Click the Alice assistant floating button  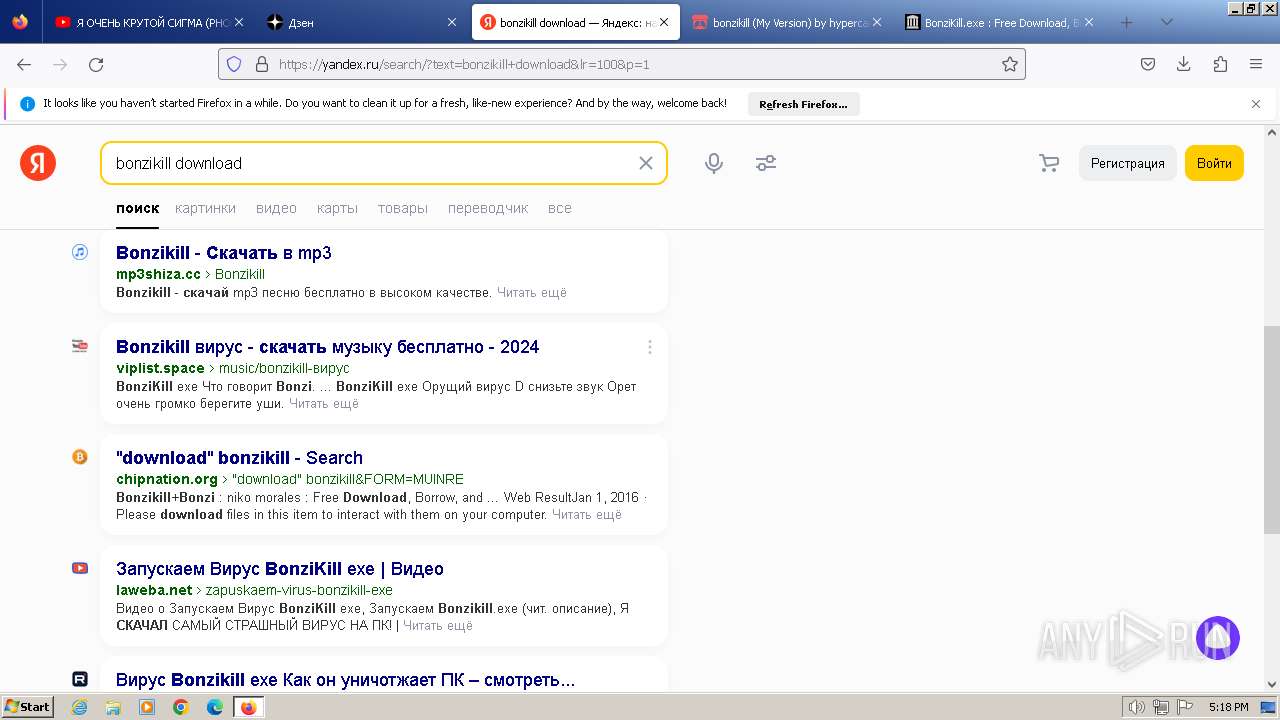[1217, 638]
